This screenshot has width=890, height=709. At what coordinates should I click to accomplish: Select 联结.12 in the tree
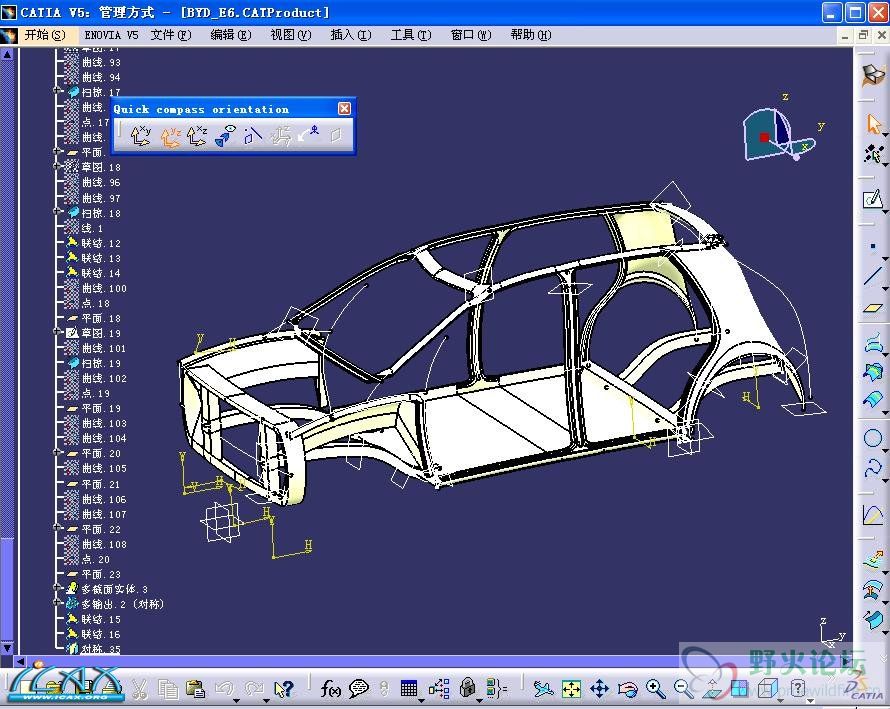click(x=101, y=243)
